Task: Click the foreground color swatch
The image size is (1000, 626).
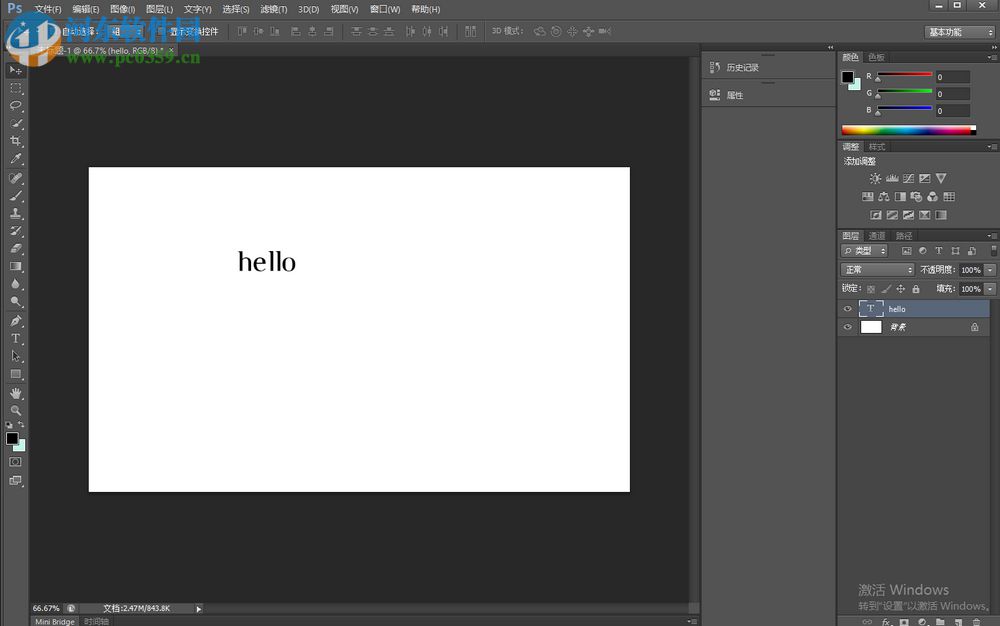Action: [x=12, y=436]
